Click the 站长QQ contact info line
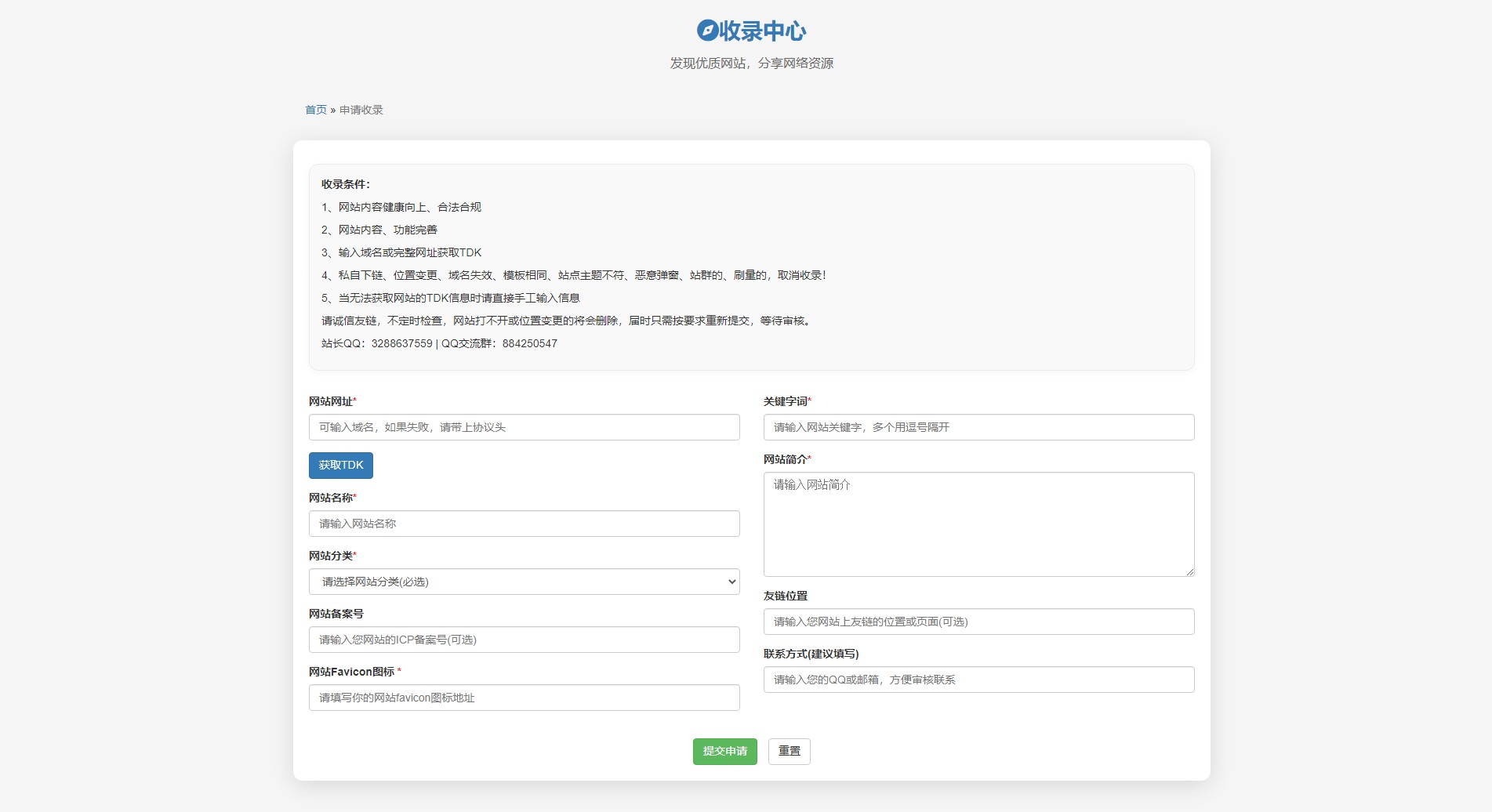Image resolution: width=1492 pixels, height=812 pixels. 439,343
